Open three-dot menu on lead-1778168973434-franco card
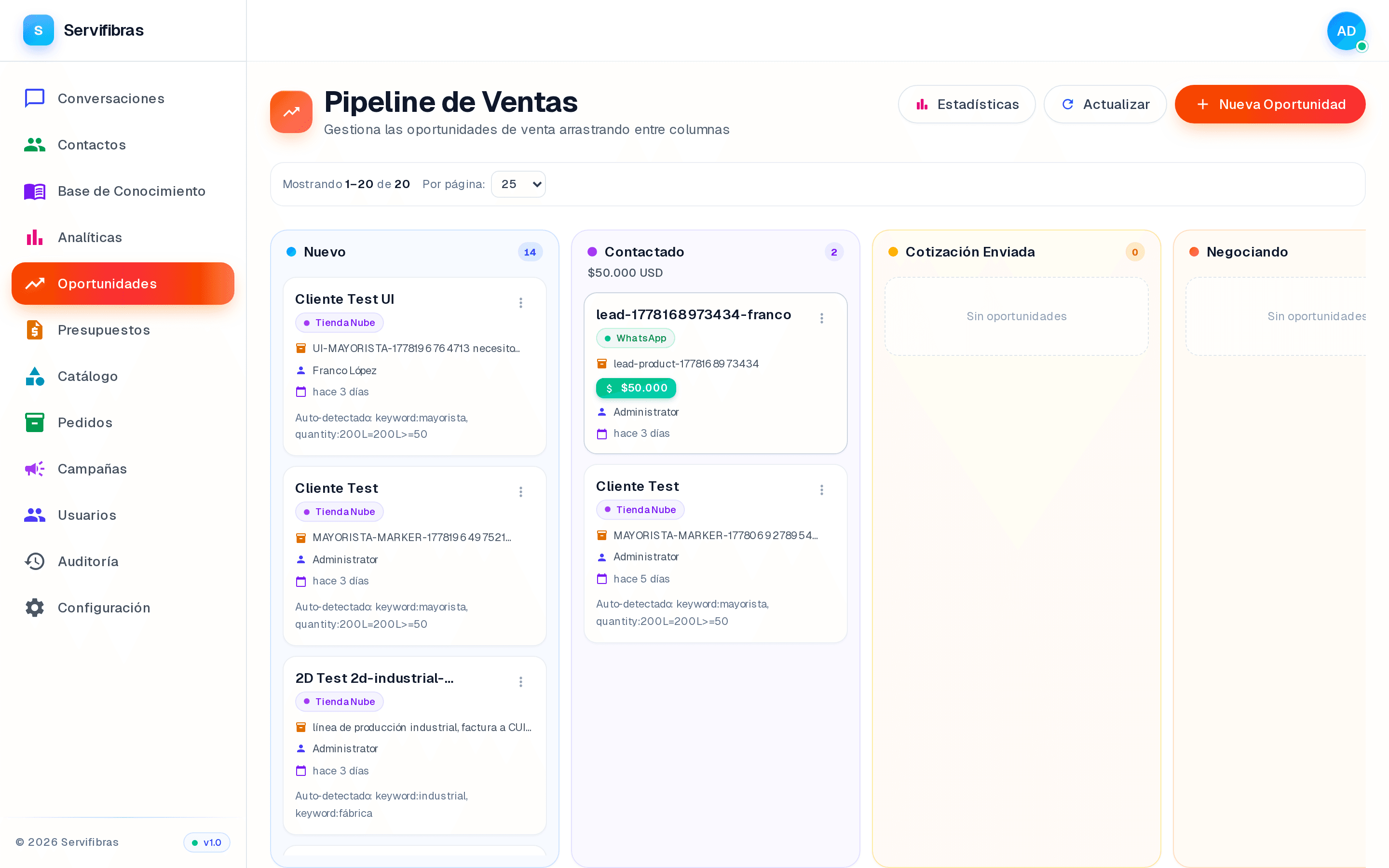This screenshot has height=868, width=1389. (822, 318)
